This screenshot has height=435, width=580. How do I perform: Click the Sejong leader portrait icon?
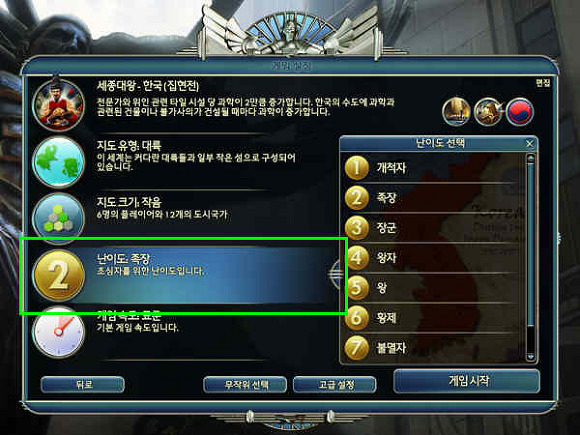58,104
